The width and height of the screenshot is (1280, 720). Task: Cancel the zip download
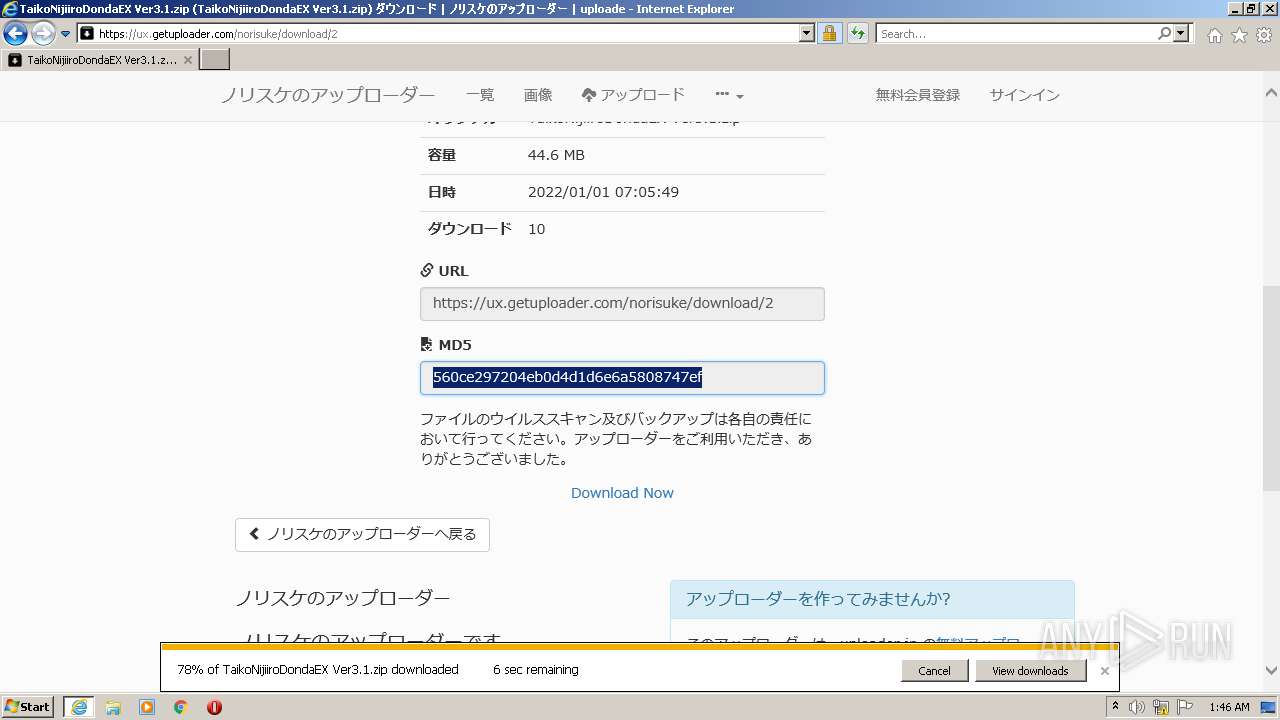(934, 671)
